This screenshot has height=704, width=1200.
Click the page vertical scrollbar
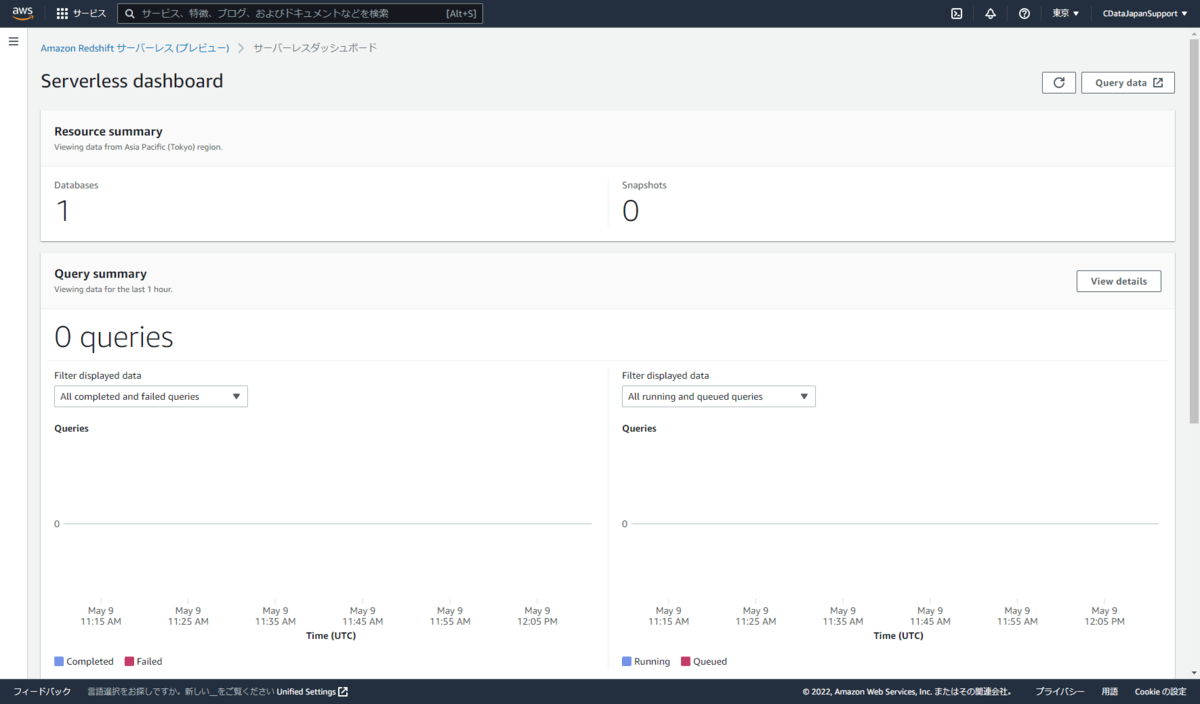(x=1194, y=230)
